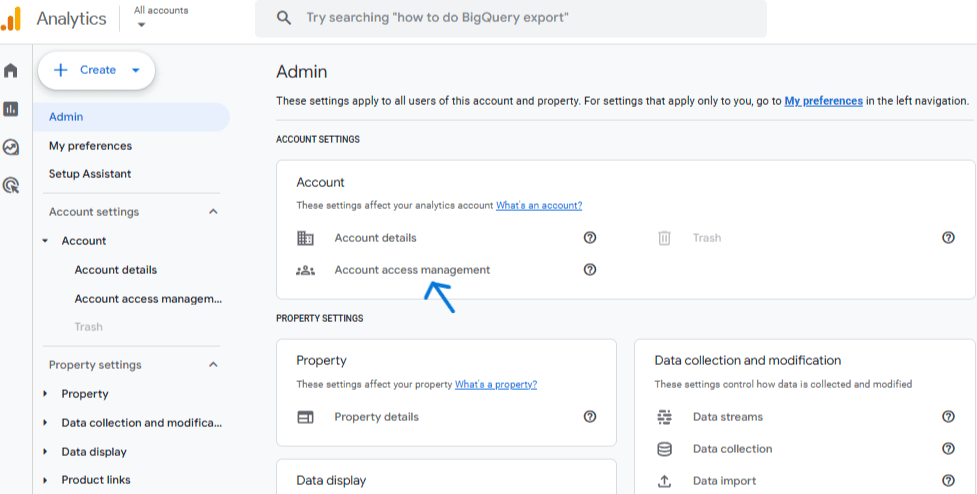Click the help icon next to Property details

click(590, 417)
